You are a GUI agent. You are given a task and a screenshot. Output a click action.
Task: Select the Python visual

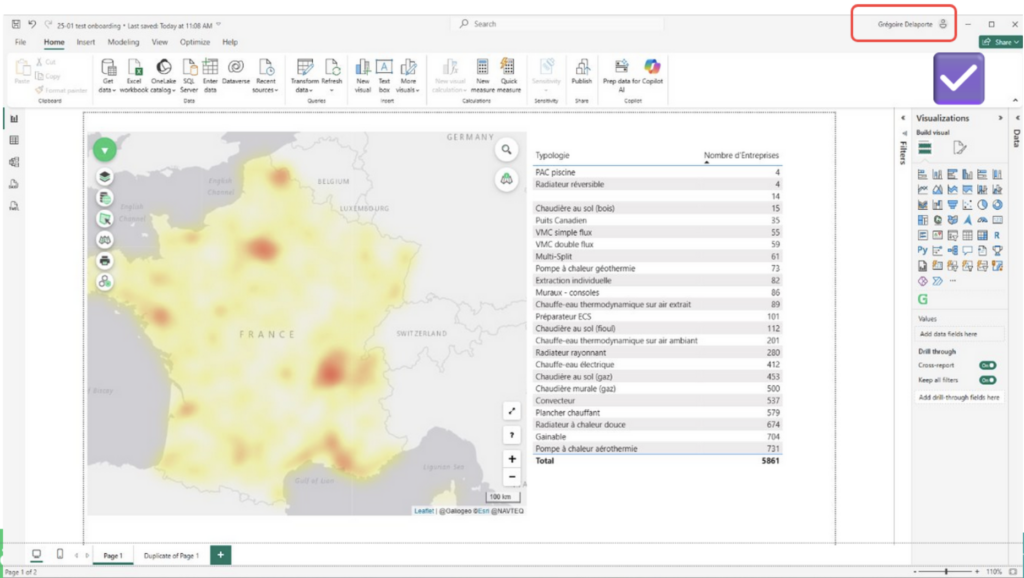921,249
